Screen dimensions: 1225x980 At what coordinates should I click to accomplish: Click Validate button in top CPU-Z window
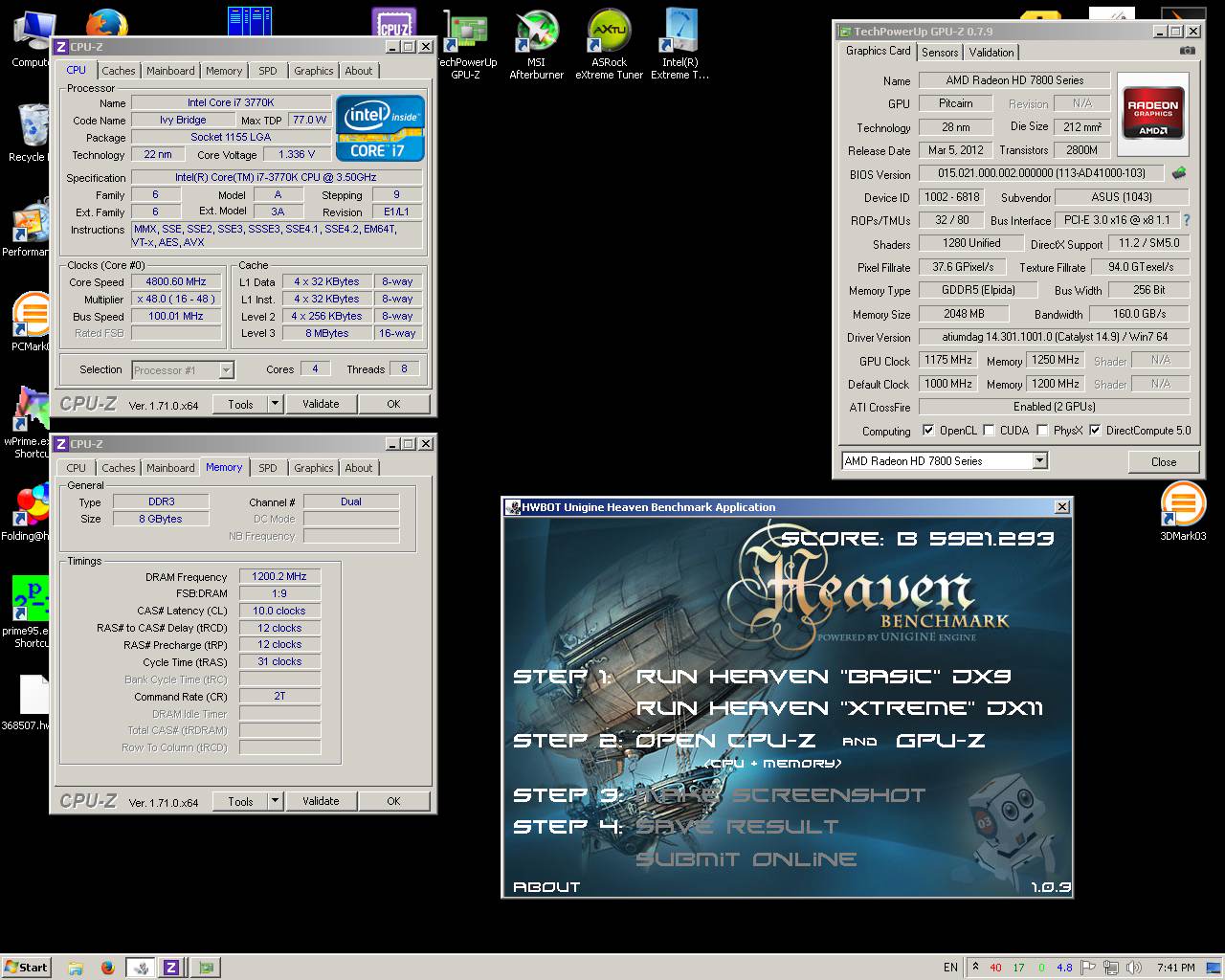321,404
